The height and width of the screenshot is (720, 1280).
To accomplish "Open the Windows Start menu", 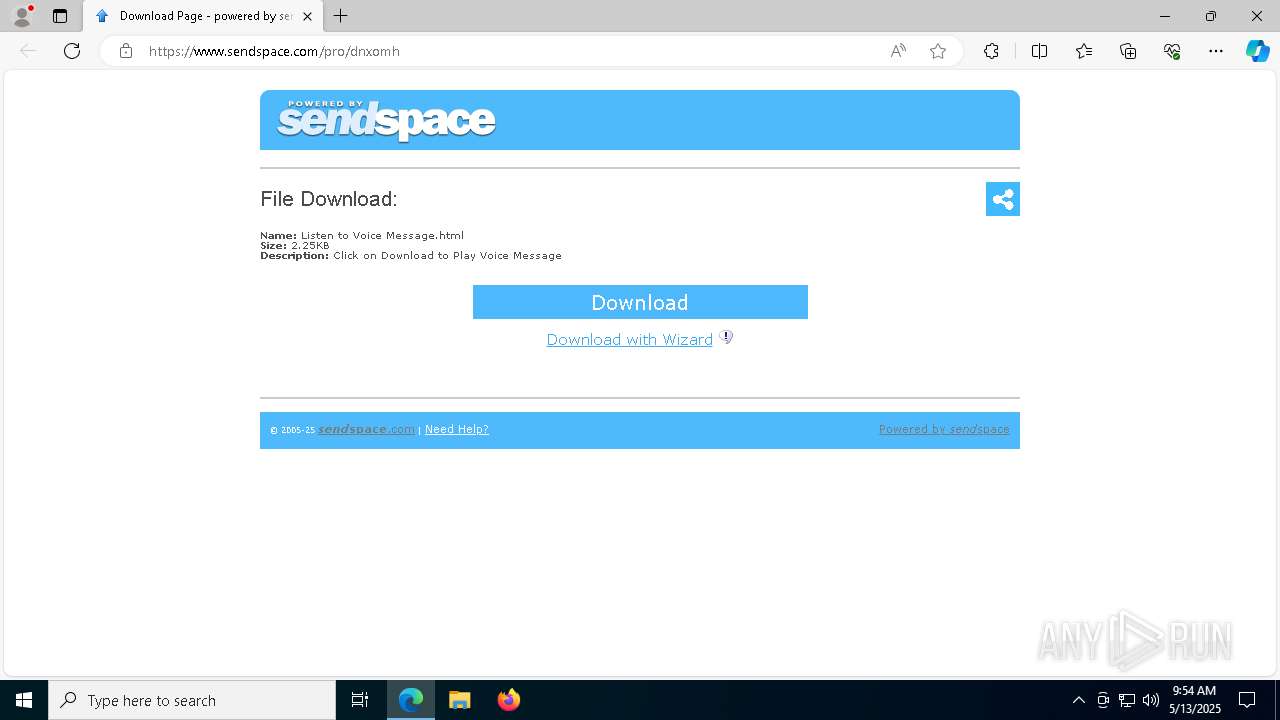I will pyautogui.click(x=24, y=700).
